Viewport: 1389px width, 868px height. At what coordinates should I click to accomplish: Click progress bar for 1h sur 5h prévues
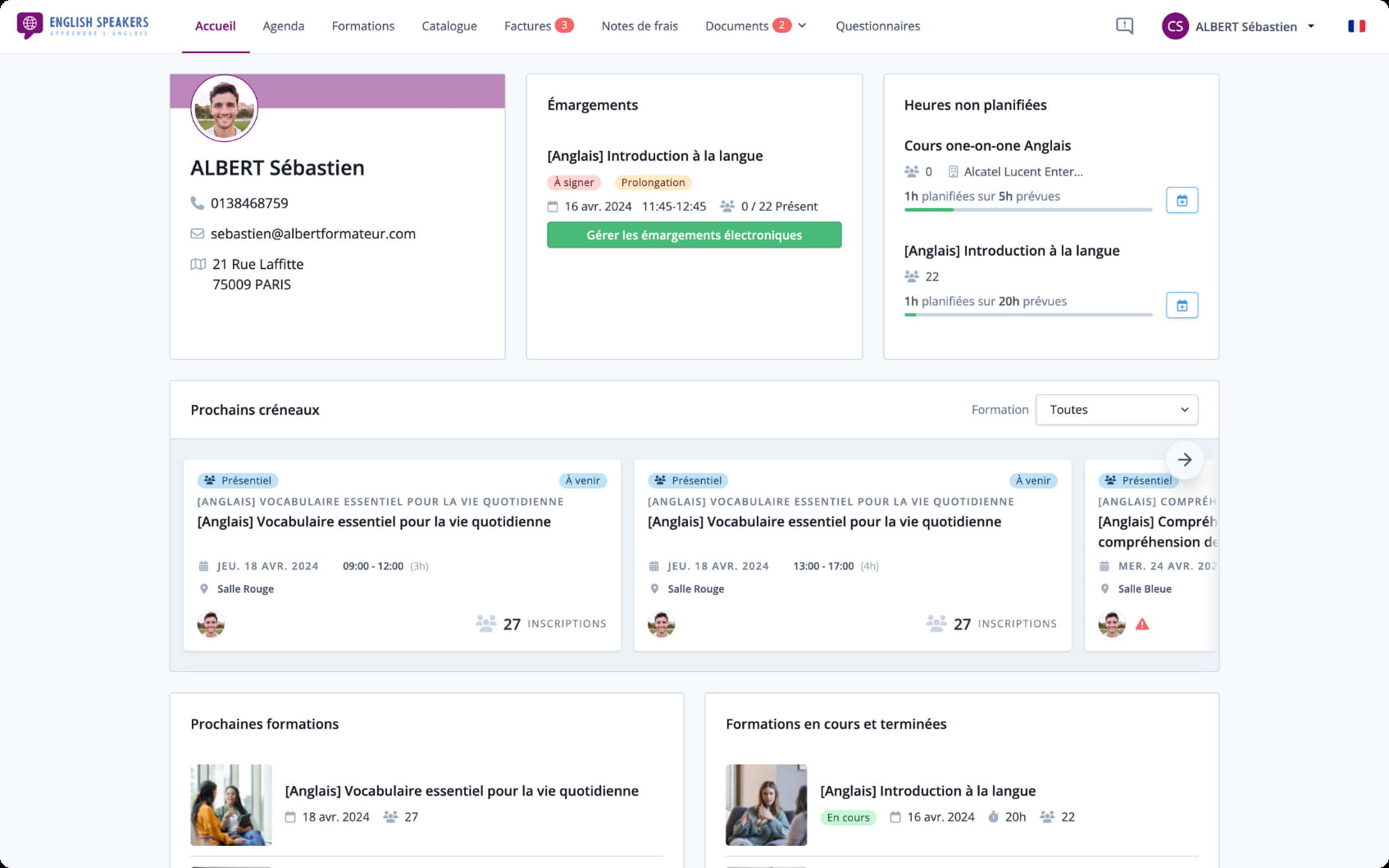pos(1027,210)
